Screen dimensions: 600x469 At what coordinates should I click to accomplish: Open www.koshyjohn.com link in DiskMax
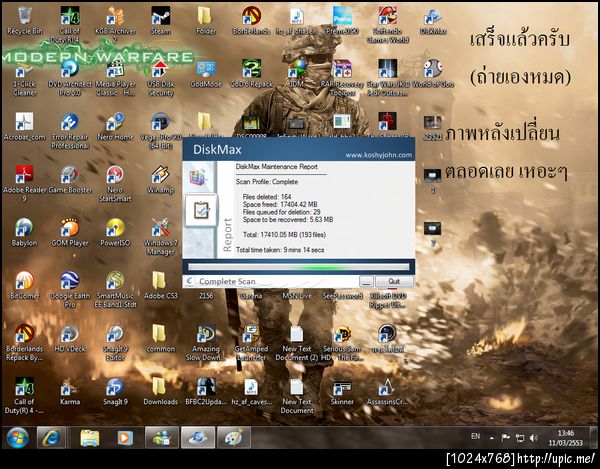378,155
